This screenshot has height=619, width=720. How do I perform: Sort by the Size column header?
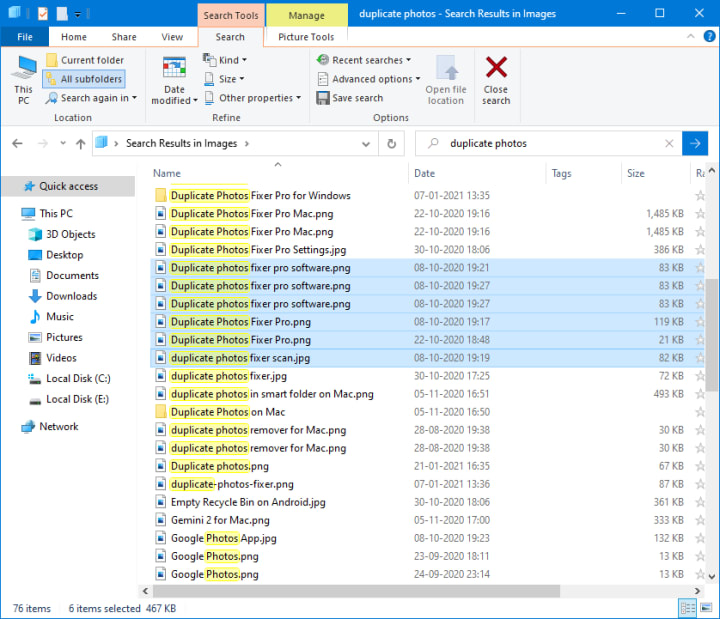(x=656, y=173)
